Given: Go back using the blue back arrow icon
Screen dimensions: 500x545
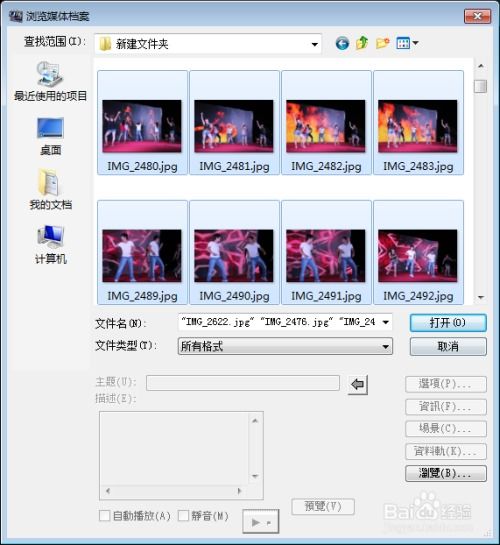Looking at the screenshot, I should pyautogui.click(x=342, y=43).
